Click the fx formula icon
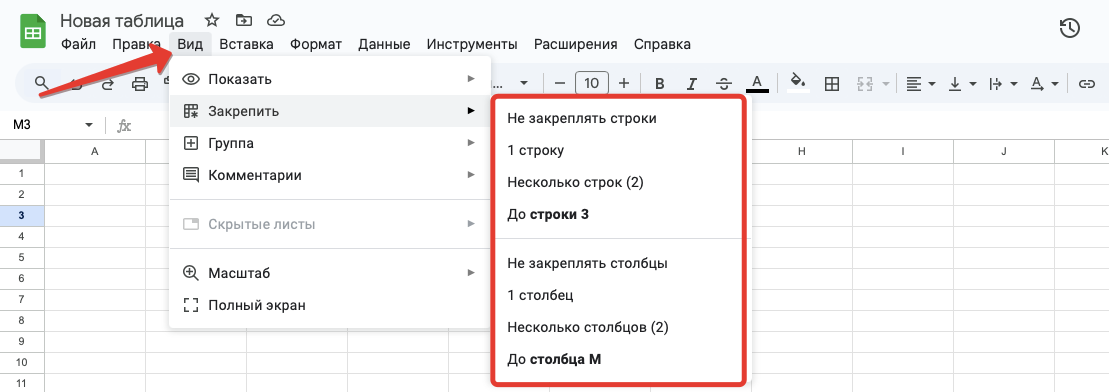 124,126
